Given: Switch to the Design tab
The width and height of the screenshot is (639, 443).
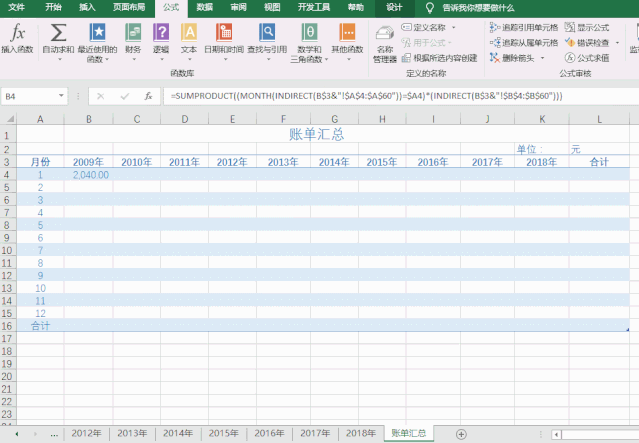Looking at the screenshot, I should [x=394, y=8].
